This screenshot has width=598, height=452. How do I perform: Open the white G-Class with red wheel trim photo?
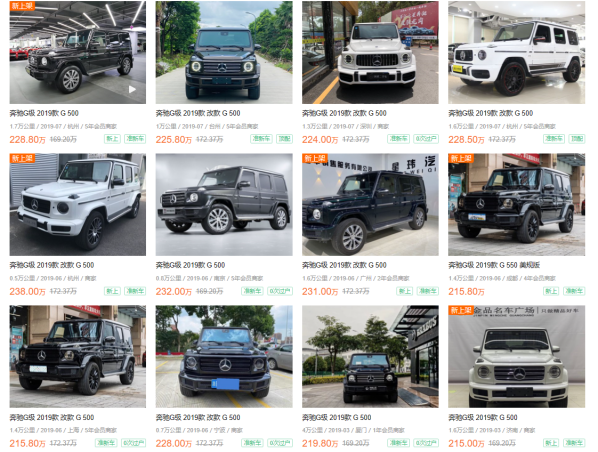pyautogui.click(x=516, y=53)
